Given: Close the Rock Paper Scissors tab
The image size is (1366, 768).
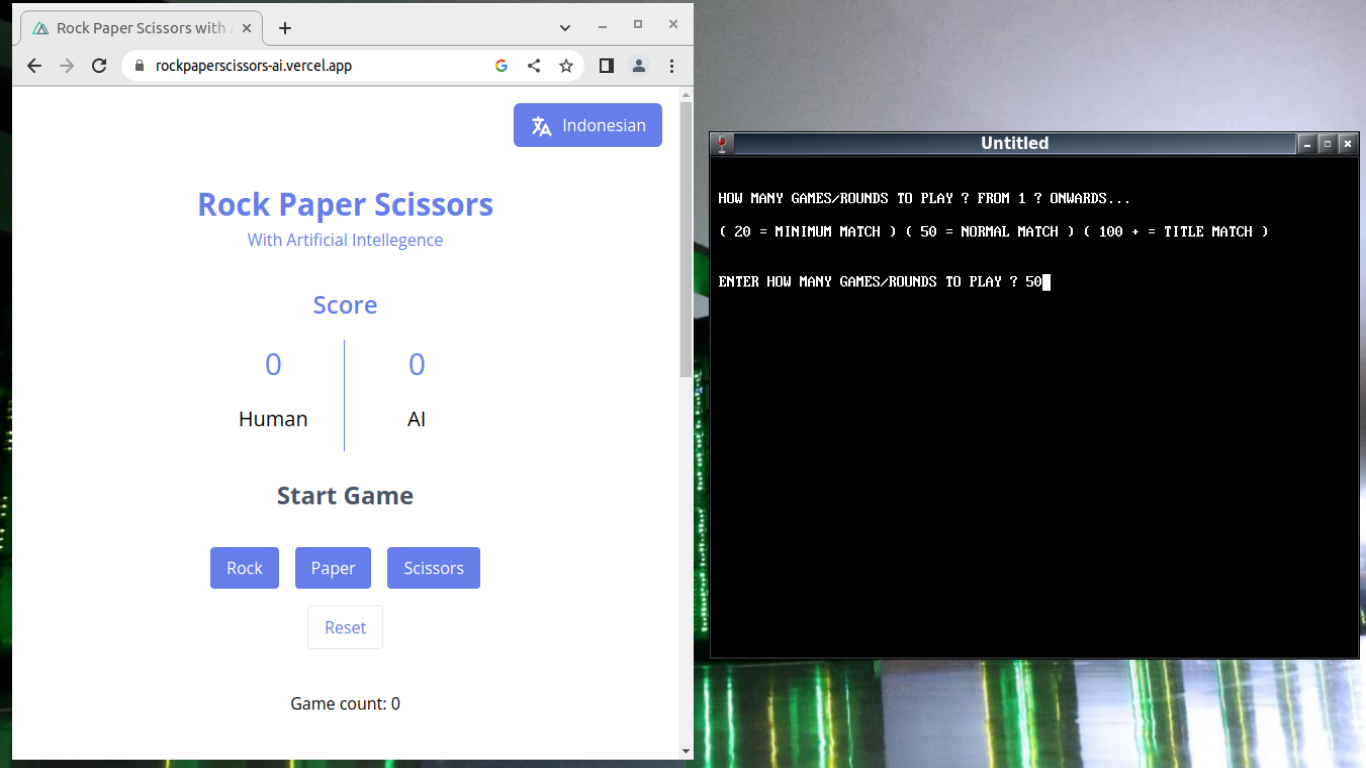Looking at the screenshot, I should pos(247,28).
